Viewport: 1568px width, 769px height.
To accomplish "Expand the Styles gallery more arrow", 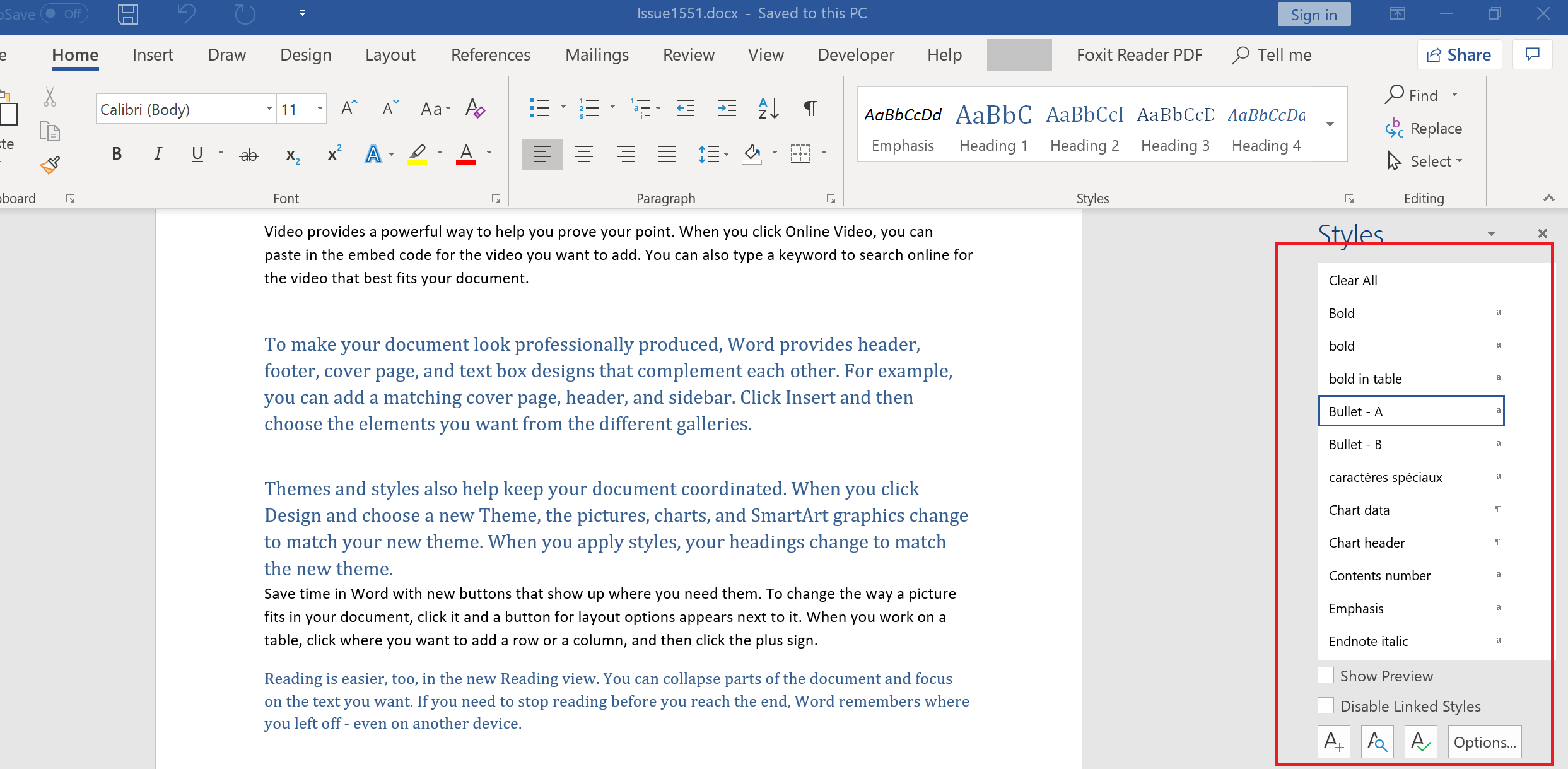I will click(1330, 124).
